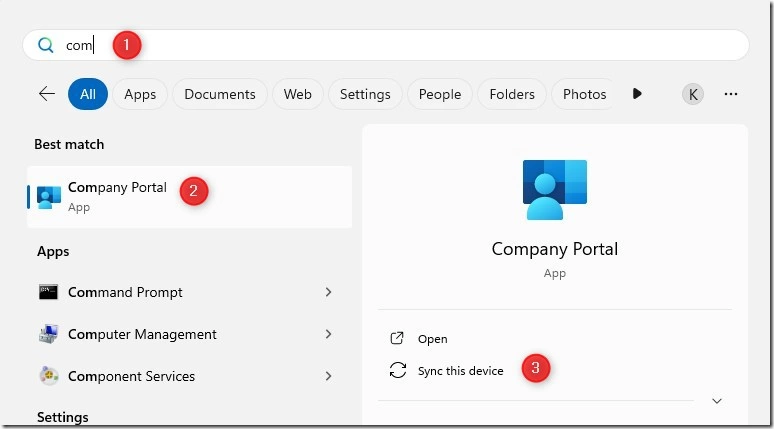The image size is (774, 429).
Task: Click the Component Services icon
Action: click(49, 376)
